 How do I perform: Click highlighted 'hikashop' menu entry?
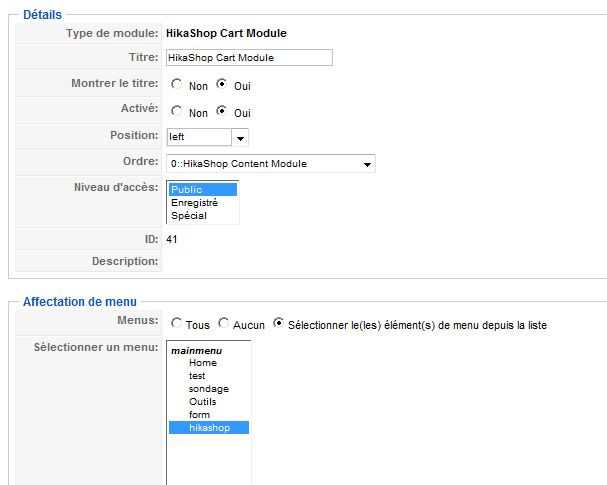tap(209, 428)
